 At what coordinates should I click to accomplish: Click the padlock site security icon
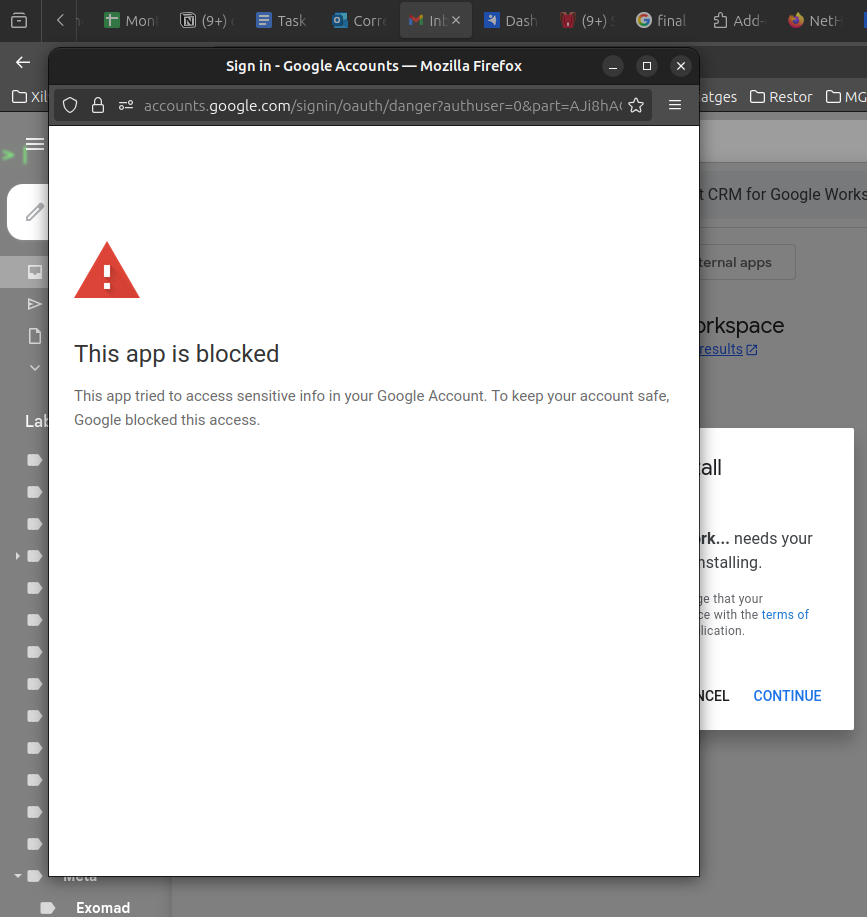(98, 105)
